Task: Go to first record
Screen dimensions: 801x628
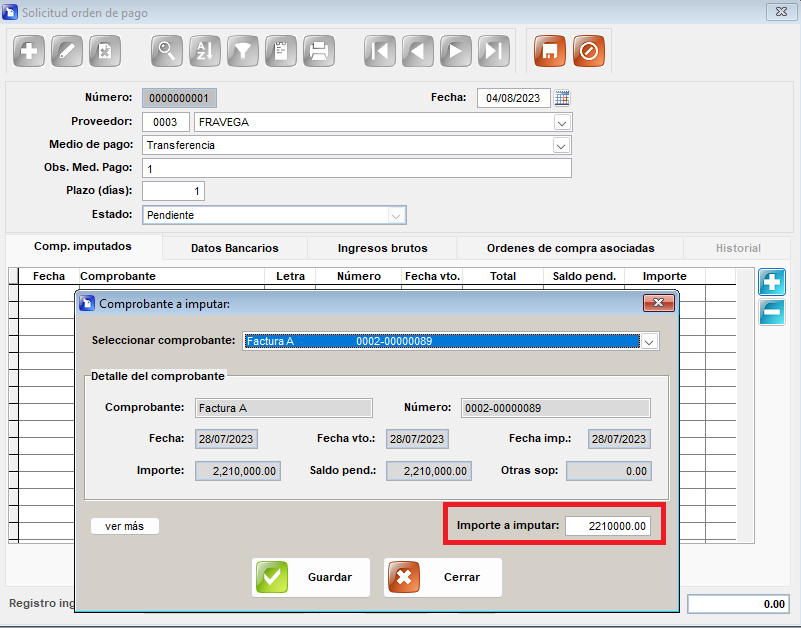Action: tap(380, 51)
